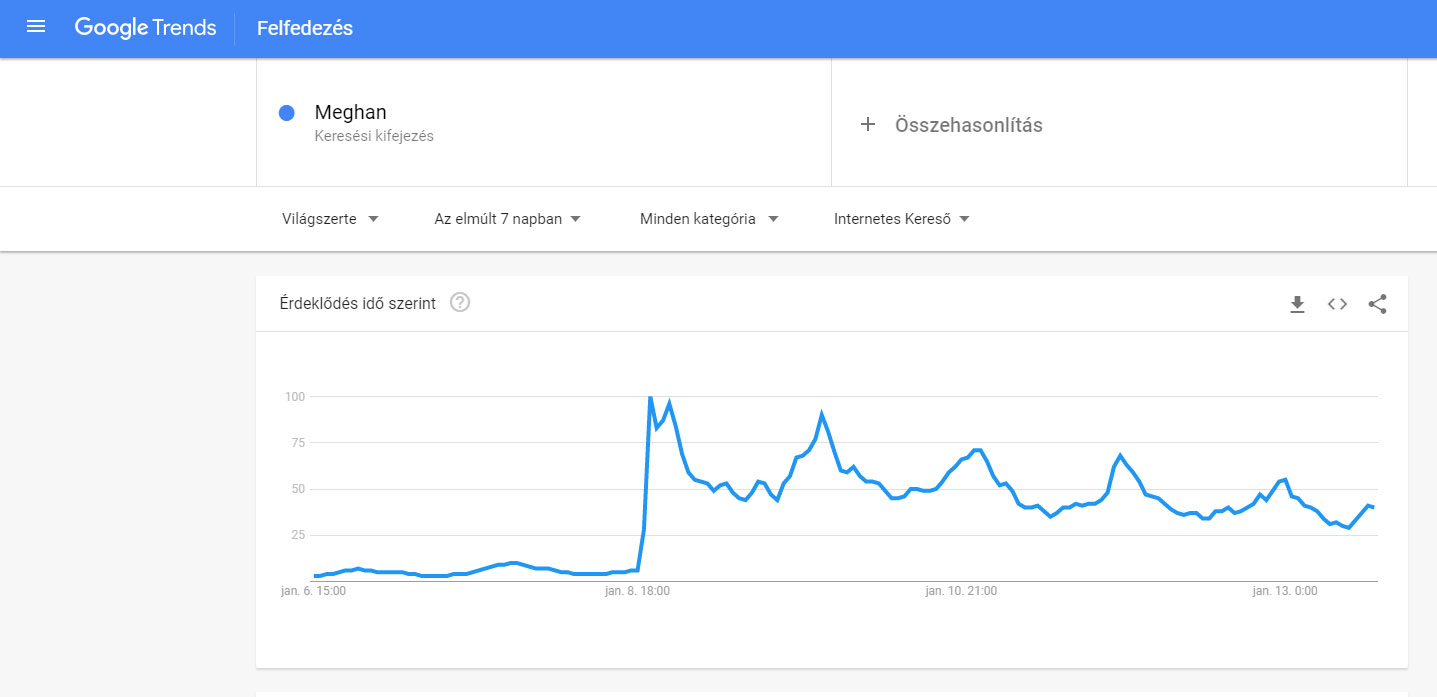Open the Internetes Kereső dropdown
The width and height of the screenshot is (1437, 697).
pos(902,219)
